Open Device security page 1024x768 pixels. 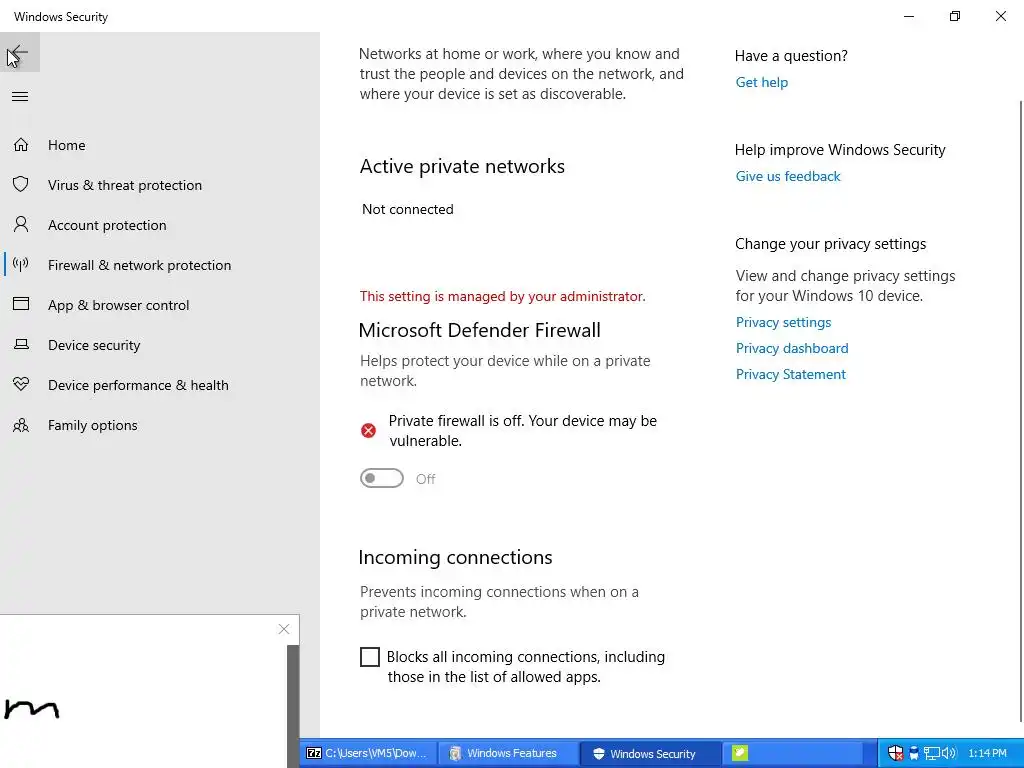[x=94, y=345]
